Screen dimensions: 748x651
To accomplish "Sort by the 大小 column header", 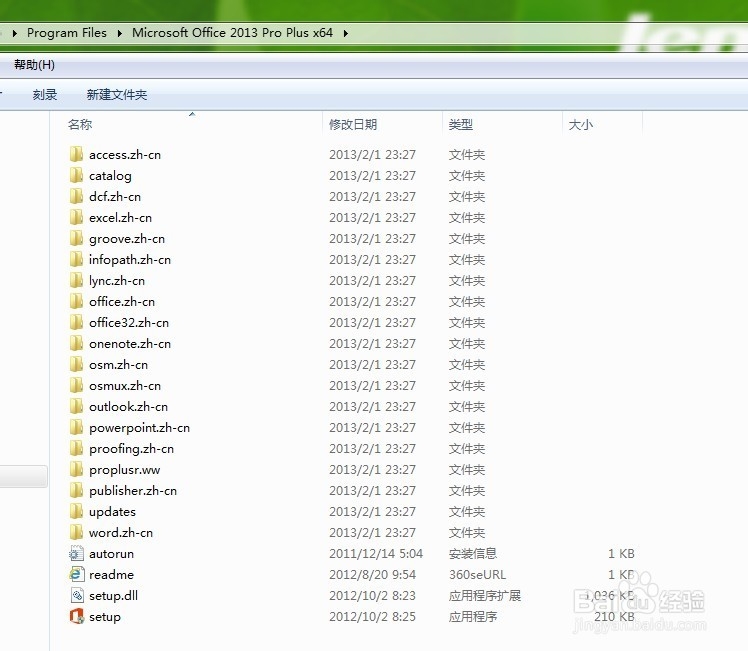I will pos(581,124).
